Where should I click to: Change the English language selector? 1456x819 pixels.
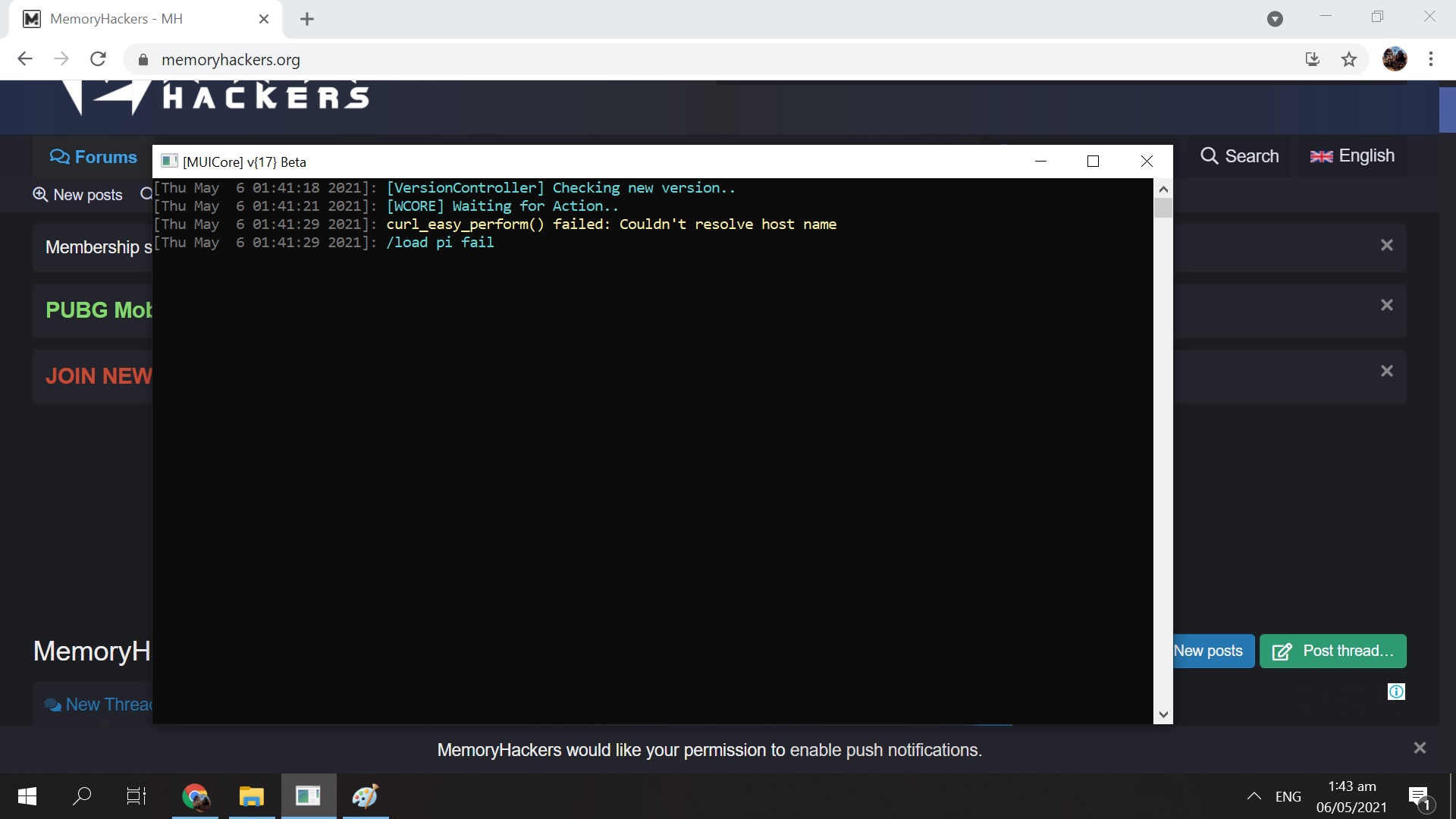pyautogui.click(x=1352, y=156)
